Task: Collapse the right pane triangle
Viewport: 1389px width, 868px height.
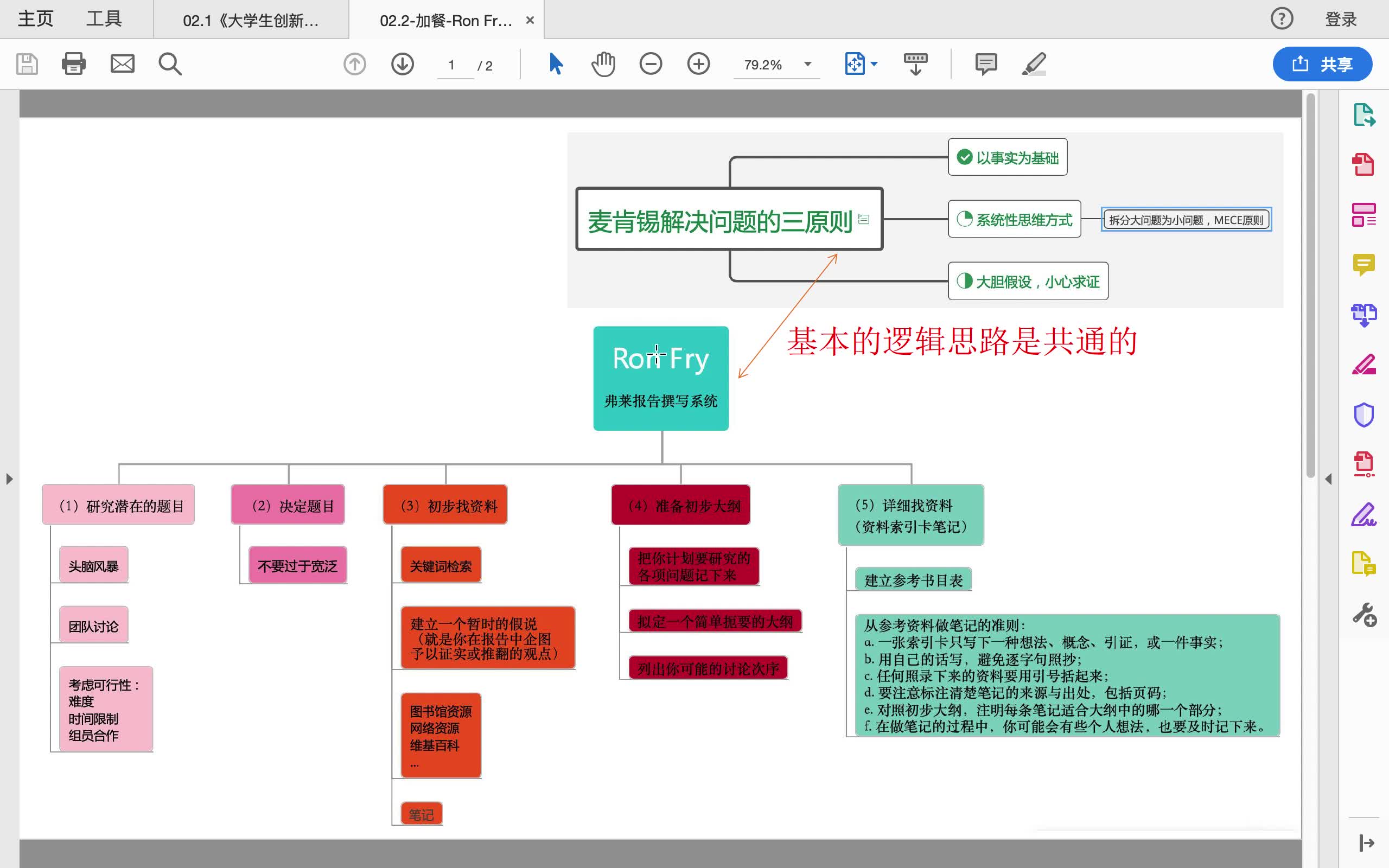Action: click(x=1328, y=479)
